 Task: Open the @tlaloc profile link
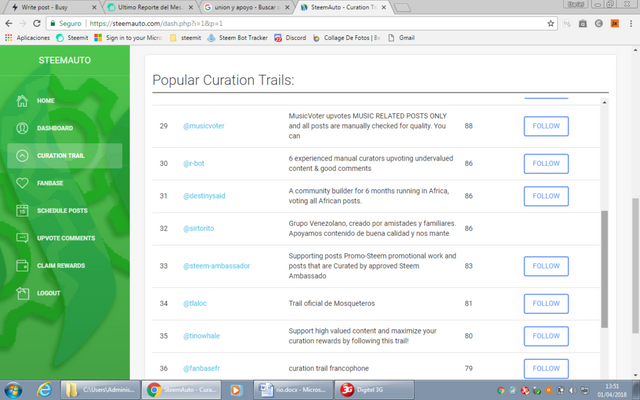coord(195,303)
